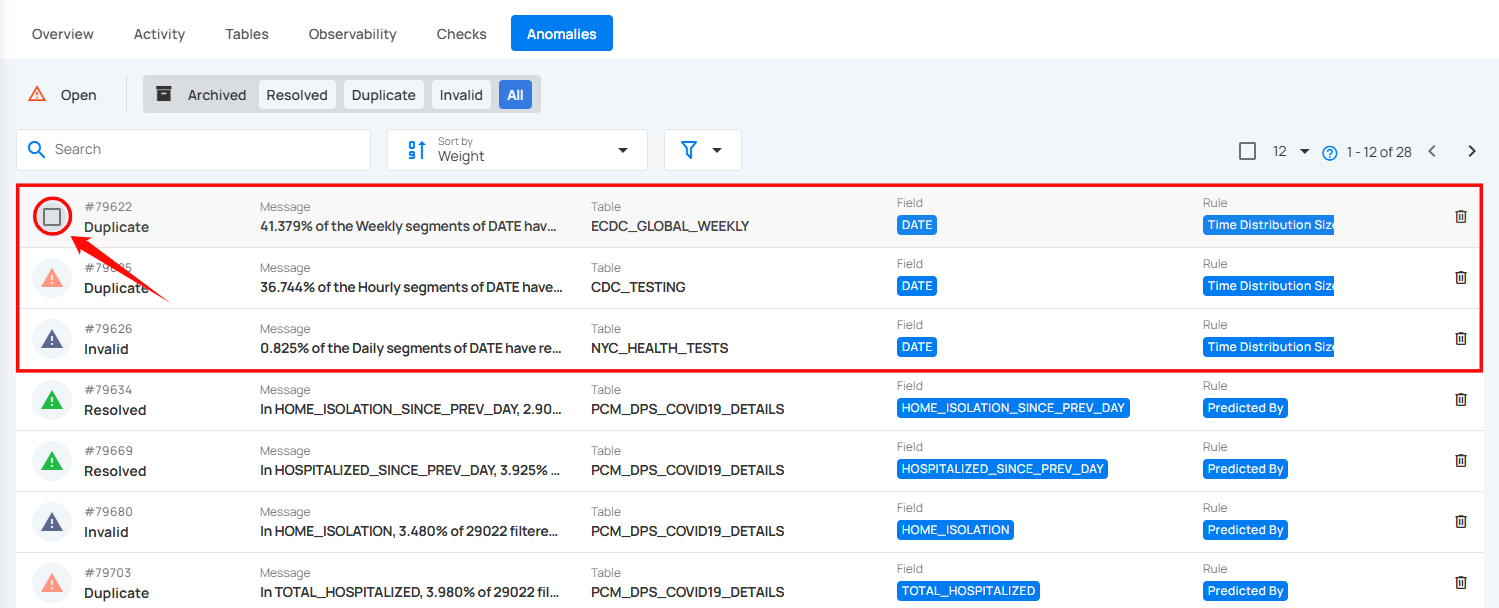Image resolution: width=1499 pixels, height=608 pixels.
Task: Delete anomaly #79622 with trash icon
Action: point(1460,216)
